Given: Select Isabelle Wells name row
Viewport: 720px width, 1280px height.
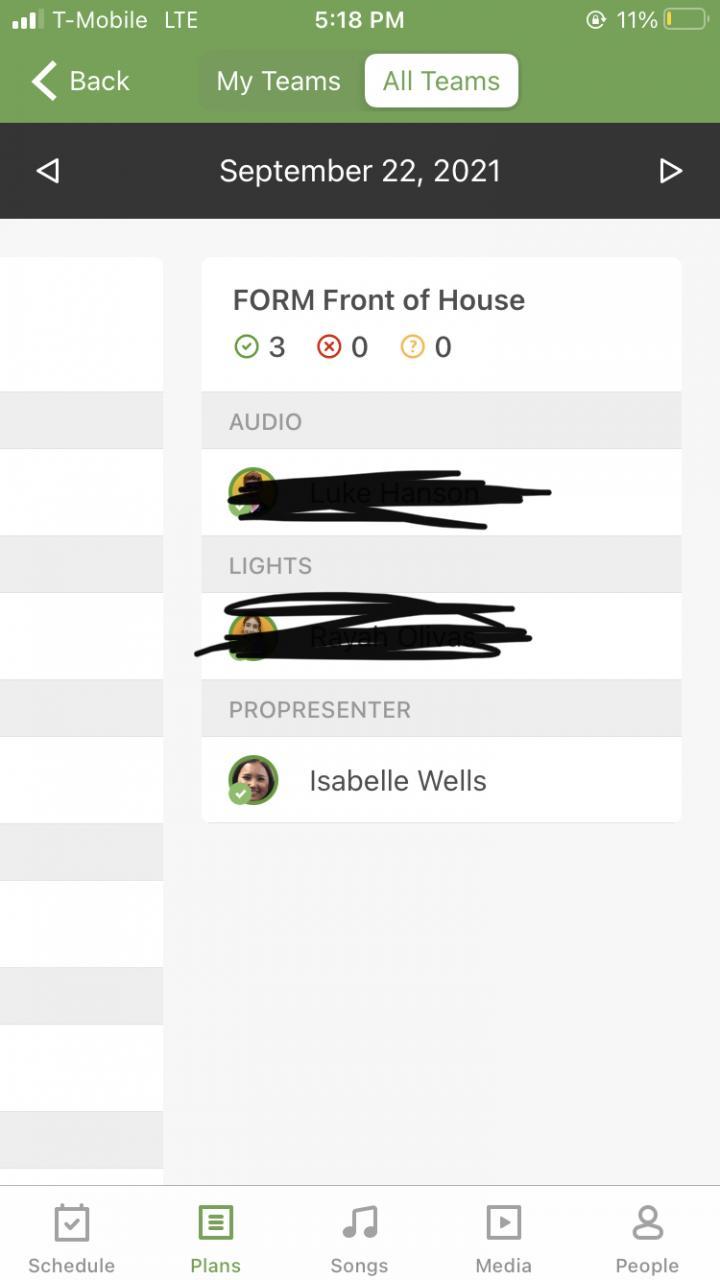Looking at the screenshot, I should click(x=397, y=781).
